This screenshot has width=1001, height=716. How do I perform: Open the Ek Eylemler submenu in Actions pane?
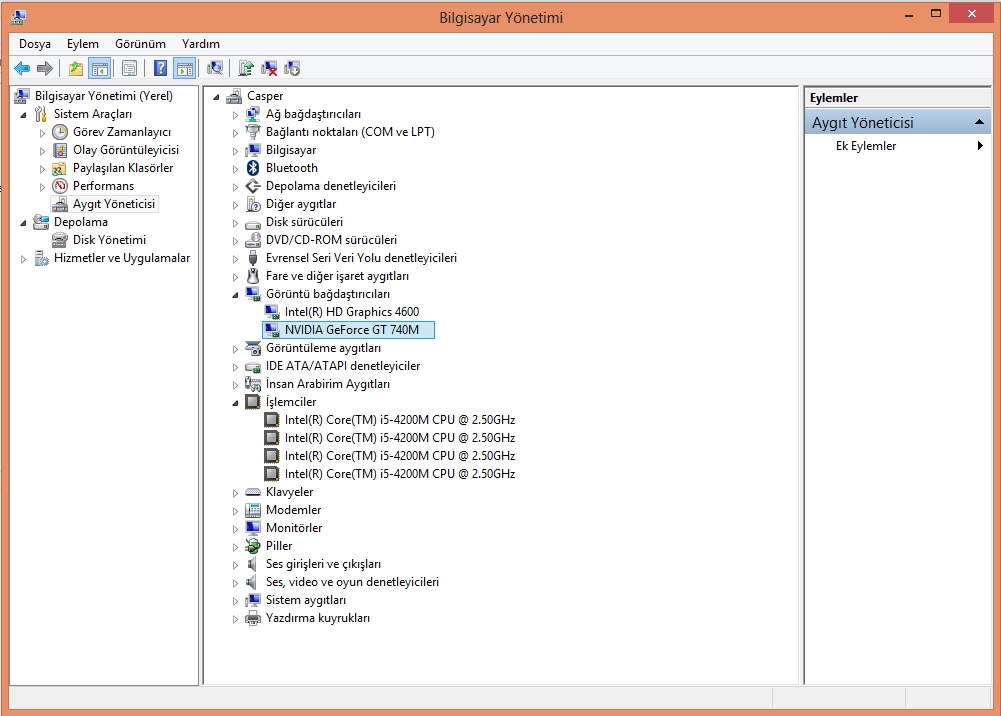(x=898, y=145)
